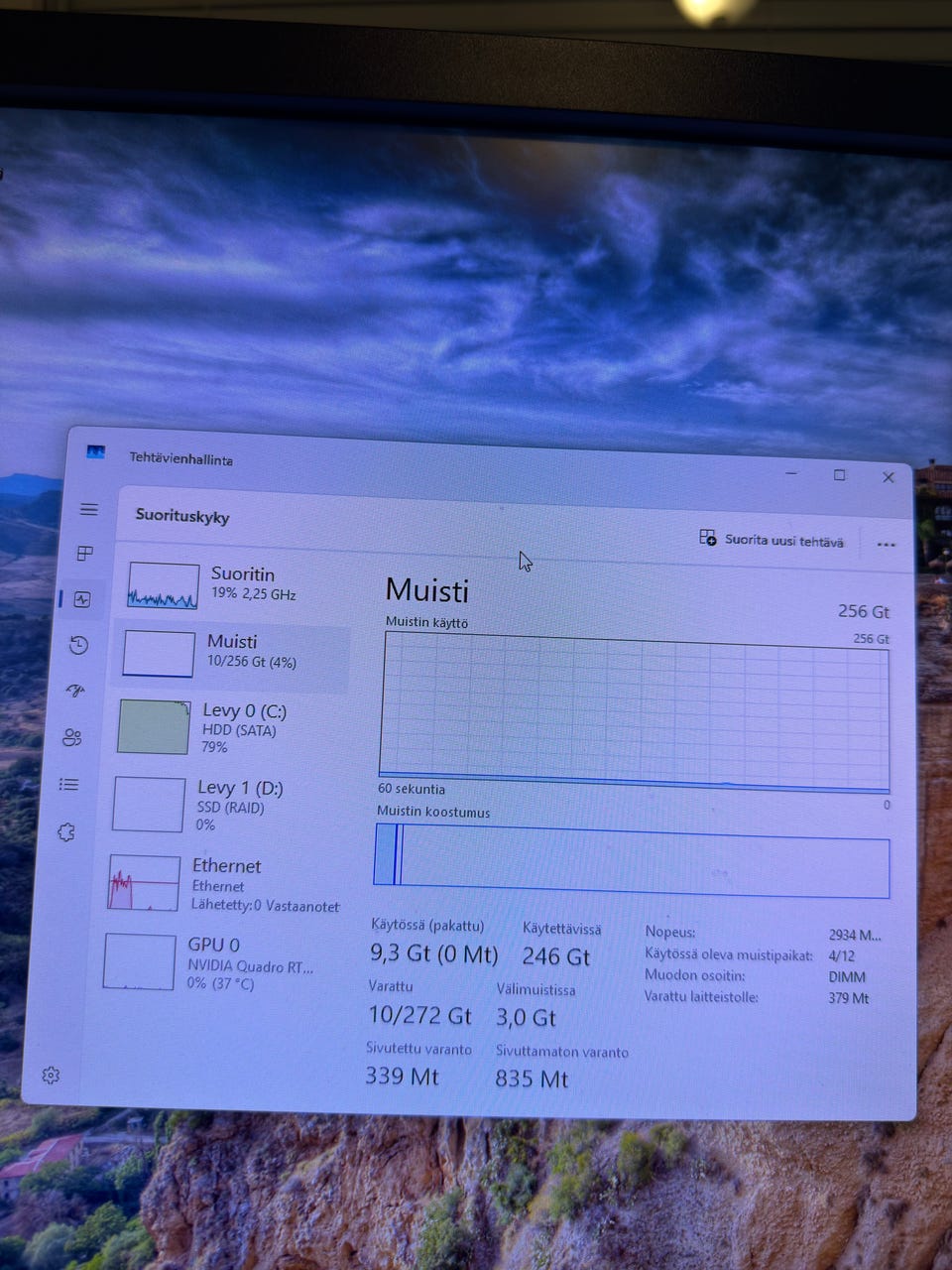Click the Suorita uusi tehtävä icon

click(708, 538)
